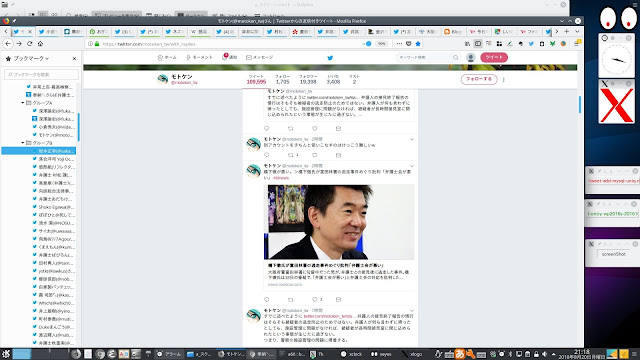Open the Firefox library icon

467,44
